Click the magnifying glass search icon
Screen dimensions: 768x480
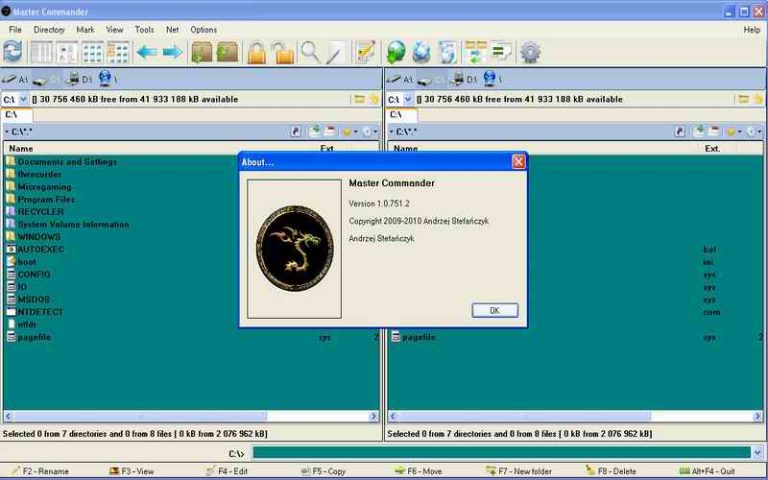click(310, 52)
